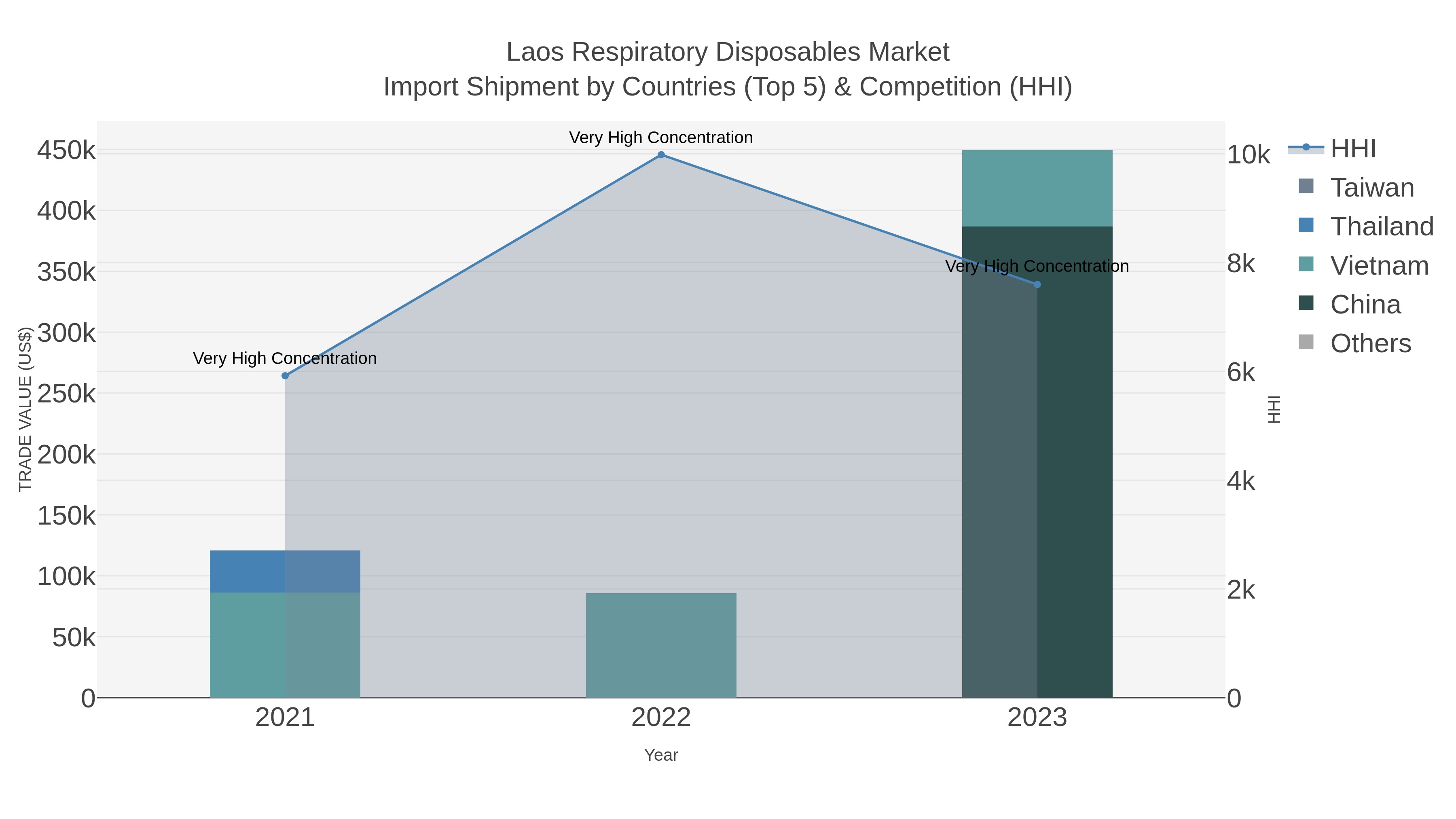The width and height of the screenshot is (1456, 819).
Task: Click the right 'HHI' axis title
Action: pyautogui.click(x=1274, y=409)
